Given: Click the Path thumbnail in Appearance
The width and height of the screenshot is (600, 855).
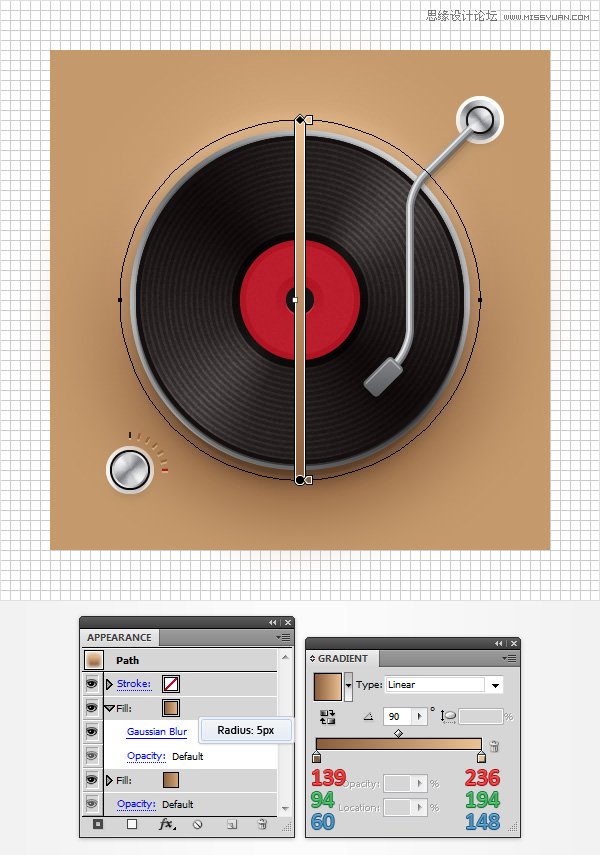Looking at the screenshot, I should click(94, 660).
